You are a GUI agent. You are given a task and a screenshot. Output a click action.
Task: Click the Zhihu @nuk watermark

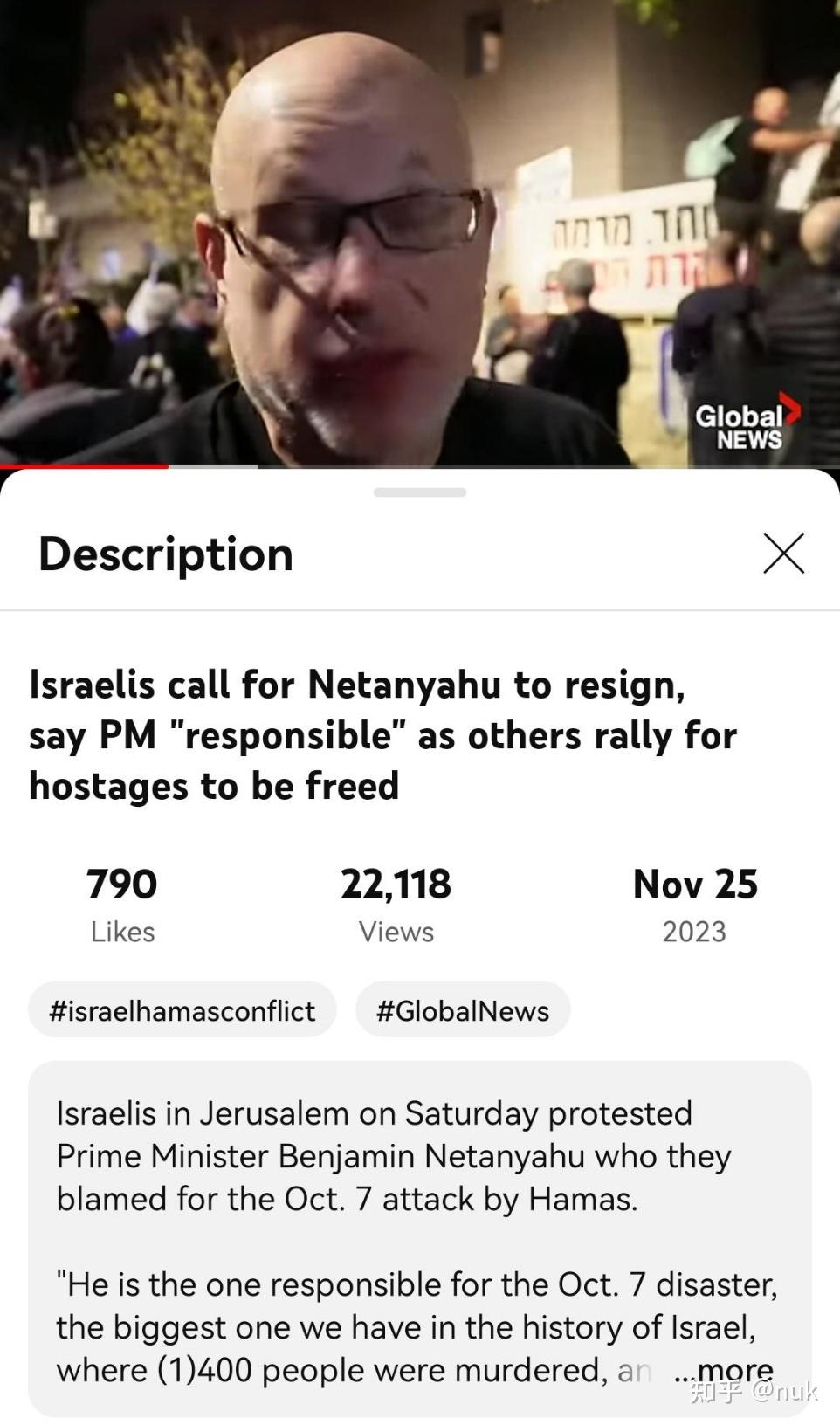[x=754, y=1390]
